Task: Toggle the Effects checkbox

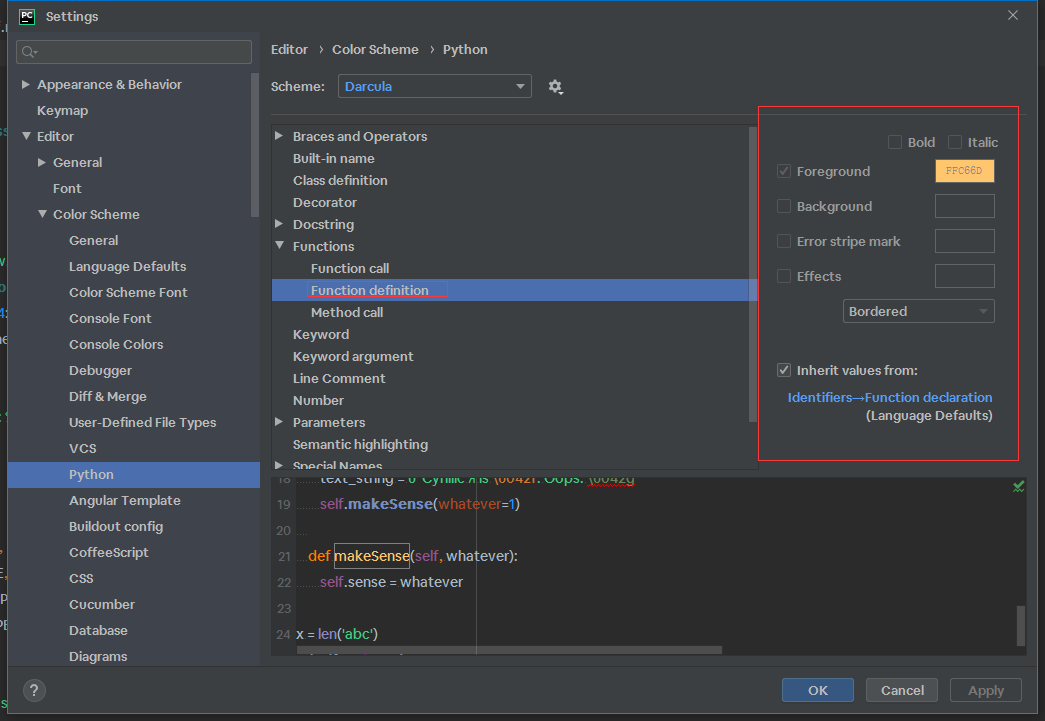Action: (784, 276)
